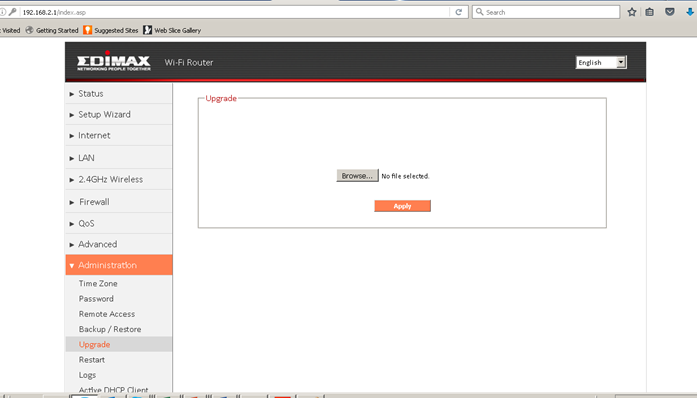This screenshot has height=398, width=697.
Task: Click the browser reload icon
Action: click(x=459, y=12)
